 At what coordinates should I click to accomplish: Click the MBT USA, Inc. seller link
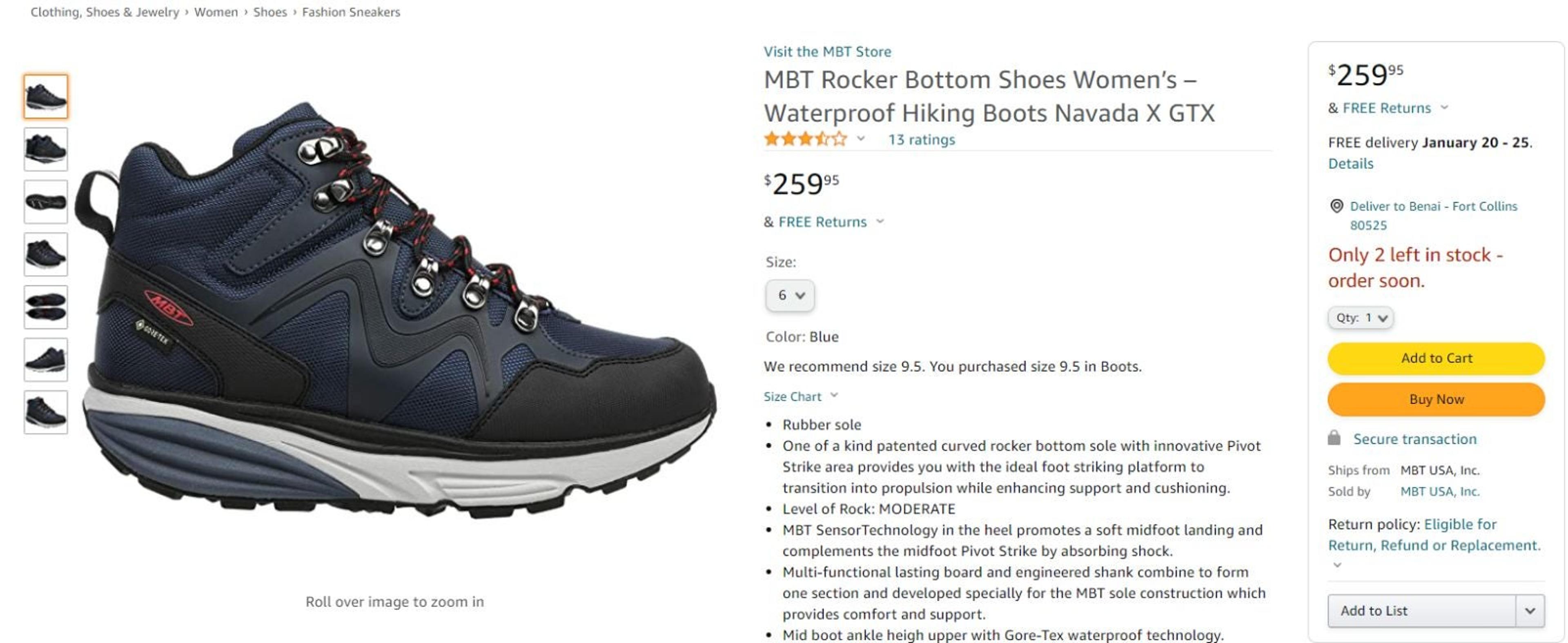[x=1439, y=492]
